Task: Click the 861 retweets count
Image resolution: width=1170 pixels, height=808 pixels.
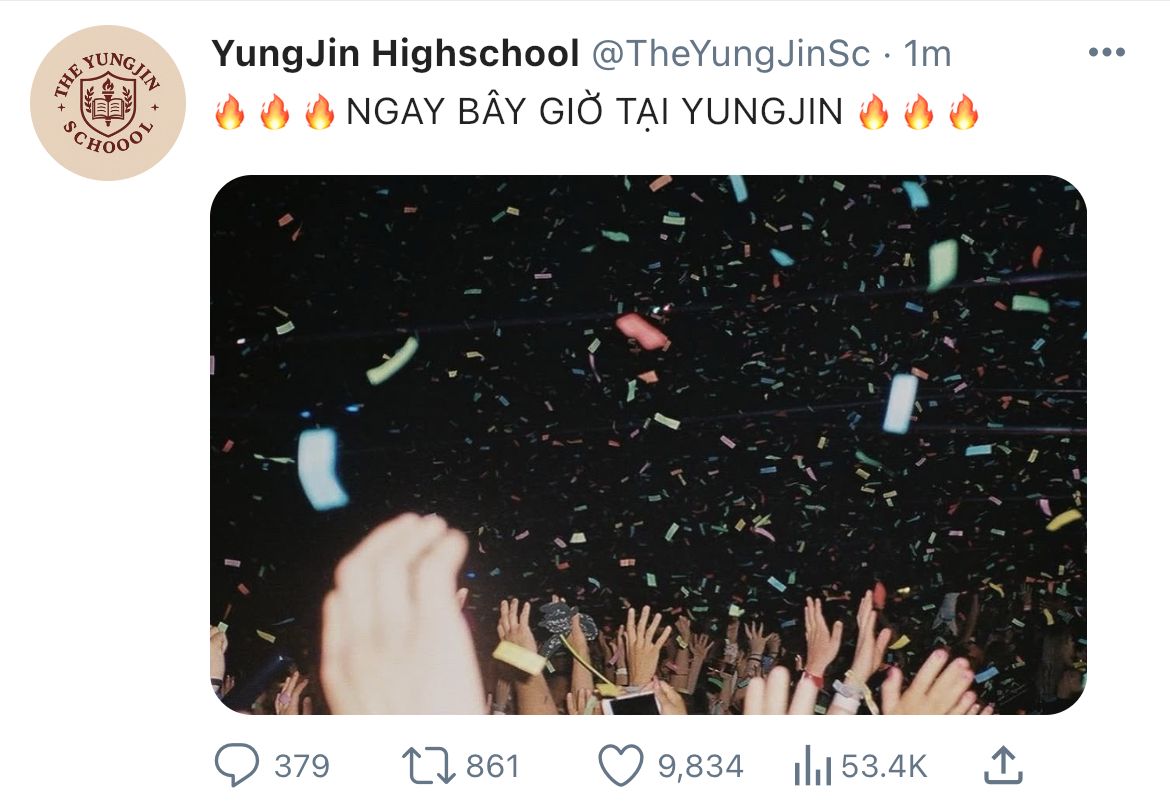Action: click(x=492, y=766)
